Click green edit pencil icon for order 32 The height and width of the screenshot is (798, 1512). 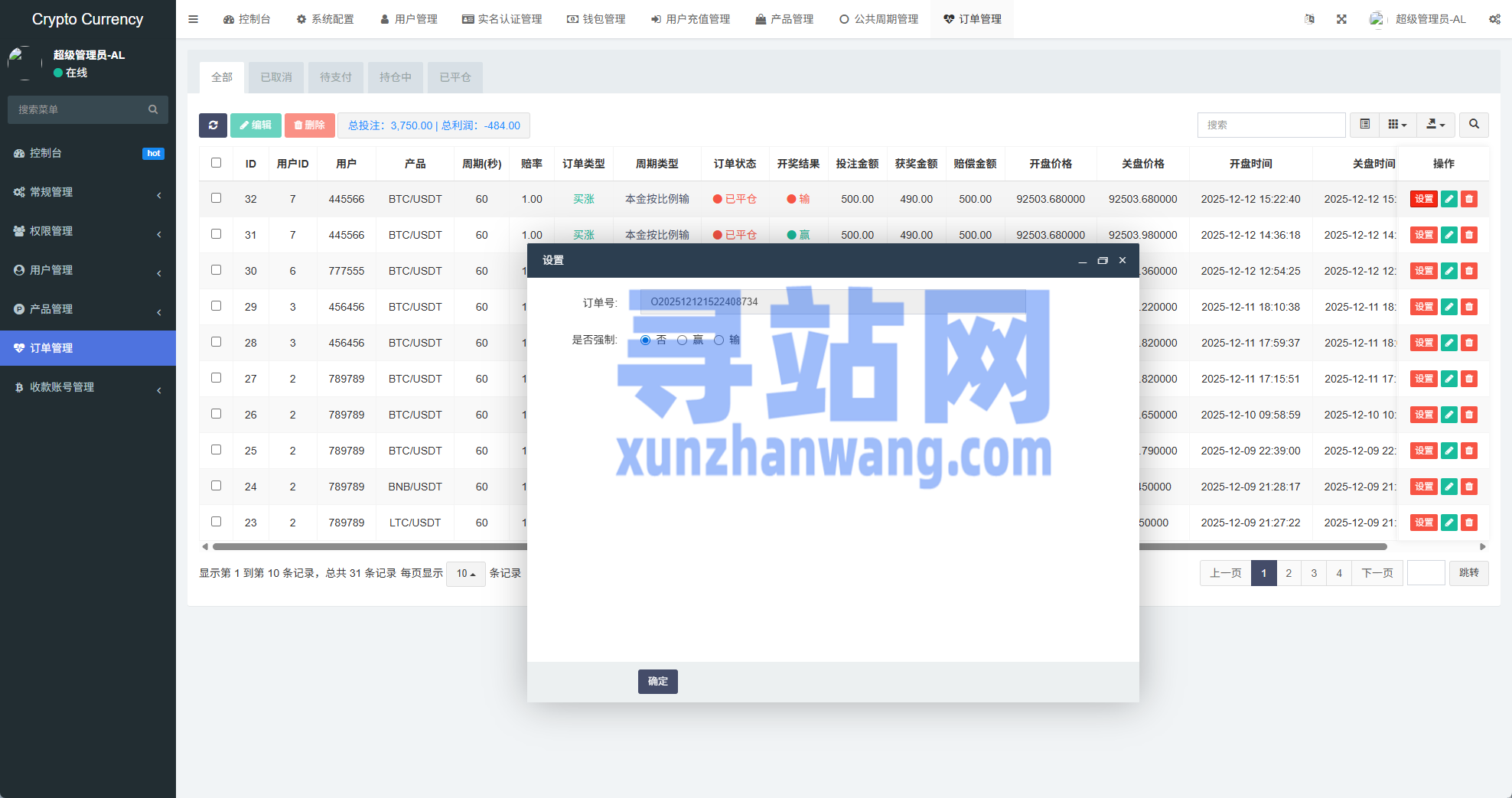coord(1448,199)
